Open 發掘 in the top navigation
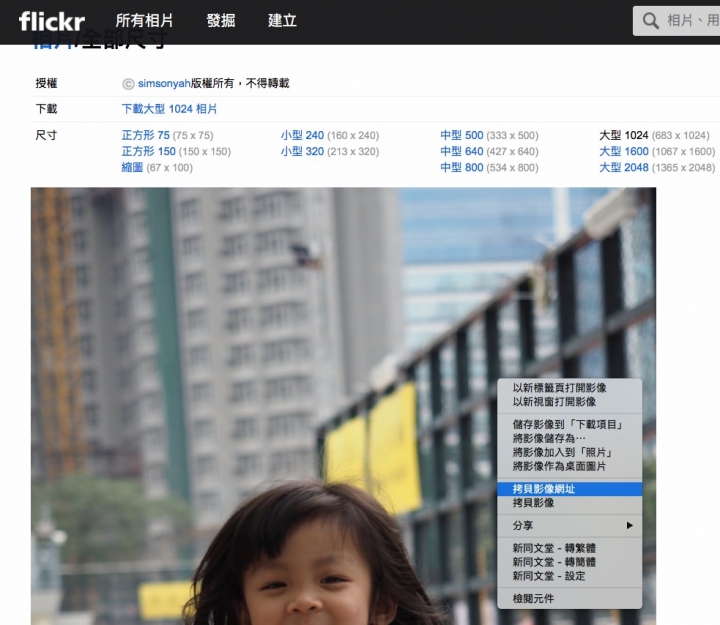Screen dimensions: 720x625 [x=221, y=21]
